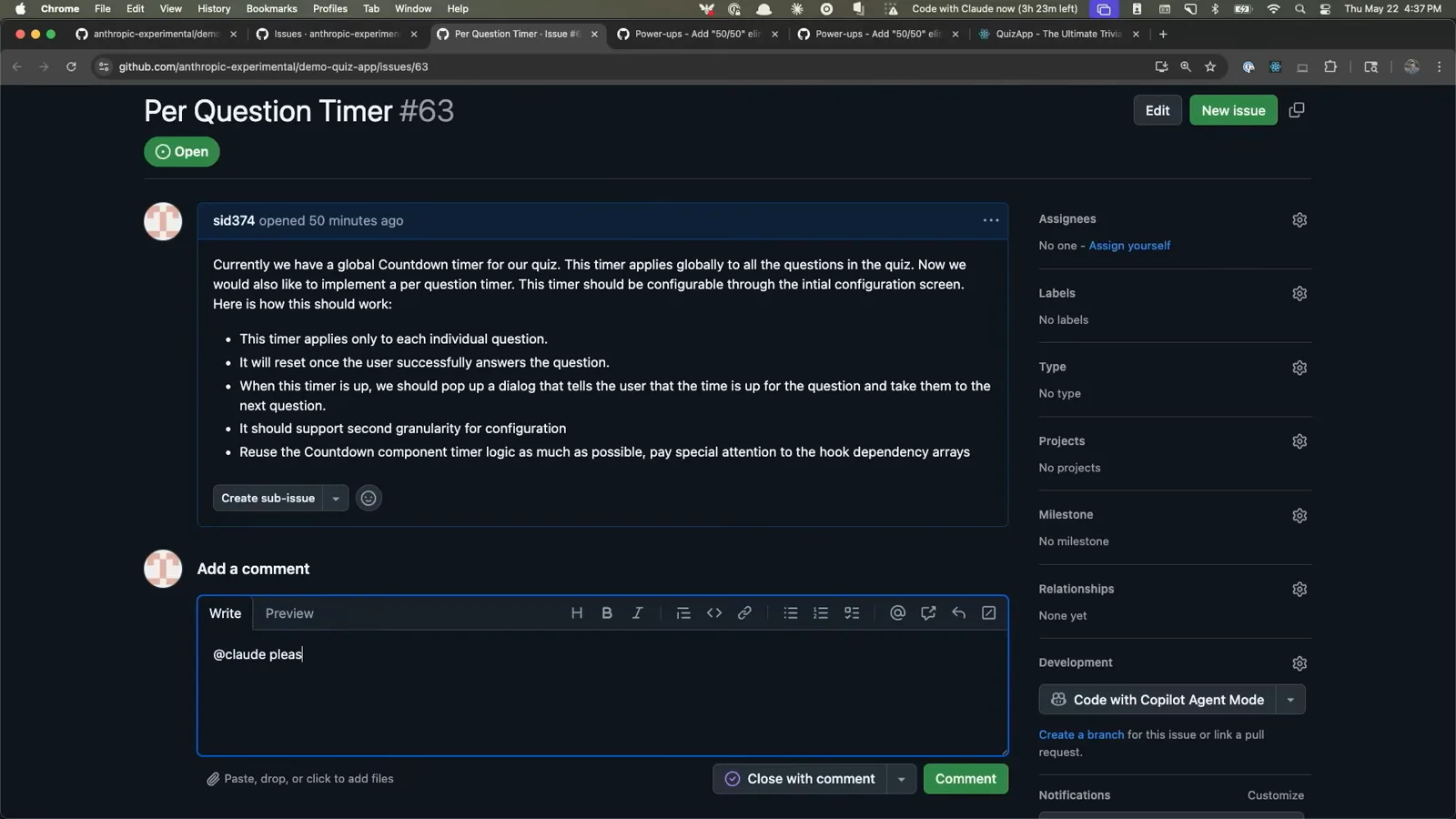
Task: Open the History menu in menu bar
Action: (214, 8)
